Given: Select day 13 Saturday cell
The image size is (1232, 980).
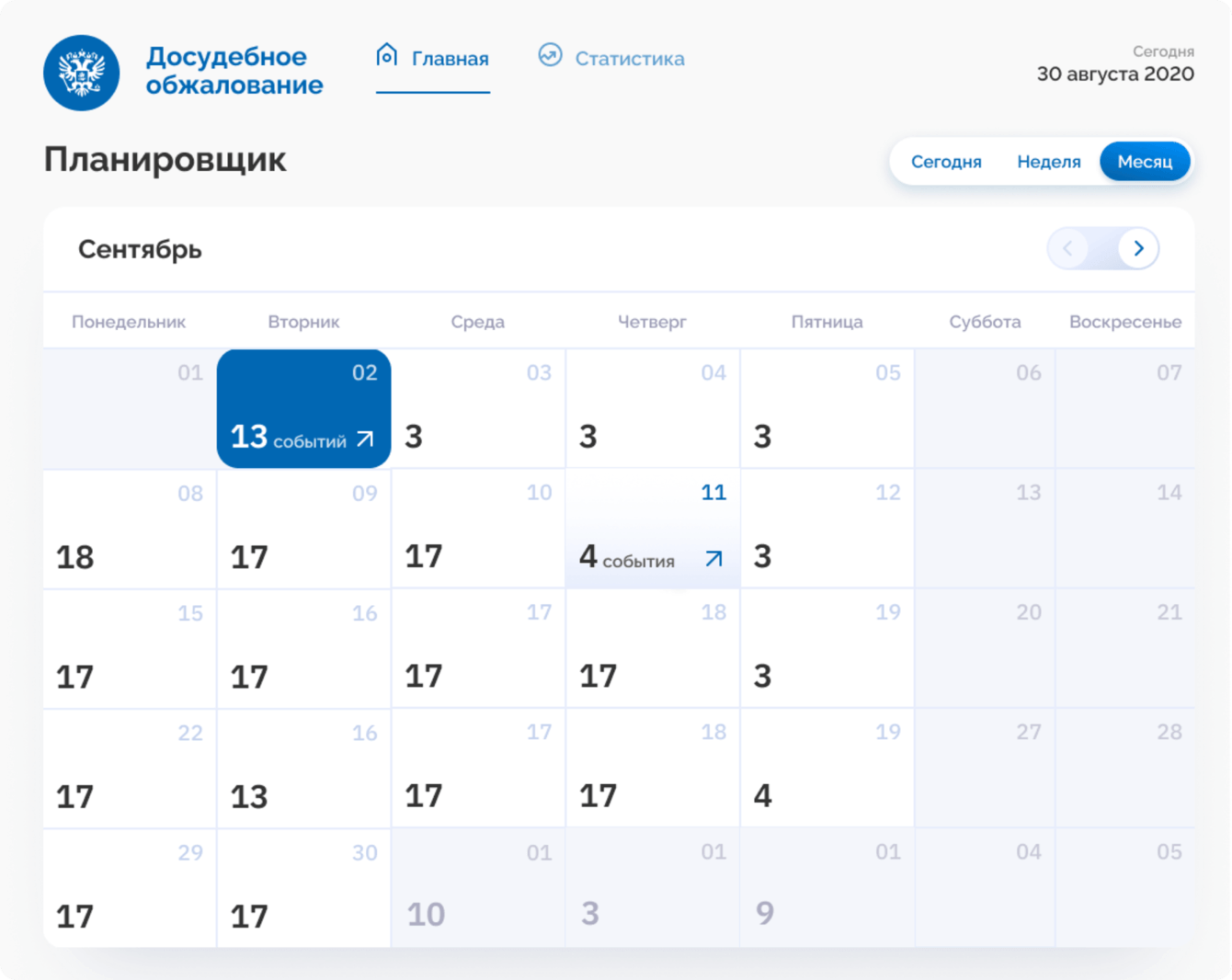Looking at the screenshot, I should coord(985,529).
